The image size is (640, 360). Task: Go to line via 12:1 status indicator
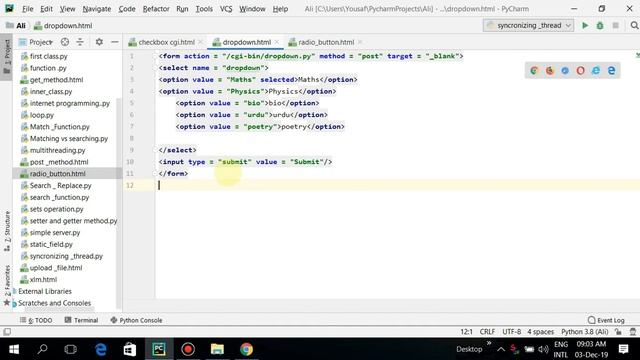(466, 332)
